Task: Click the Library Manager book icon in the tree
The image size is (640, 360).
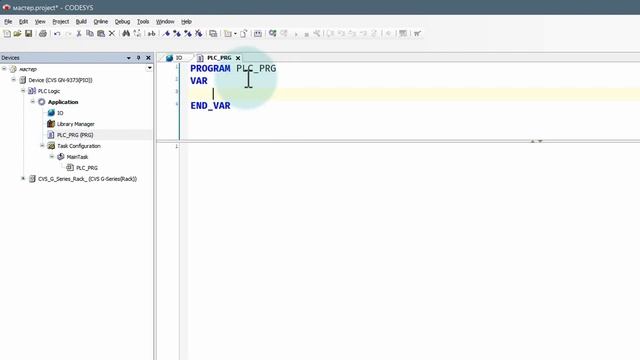Action: pyautogui.click(x=51, y=124)
